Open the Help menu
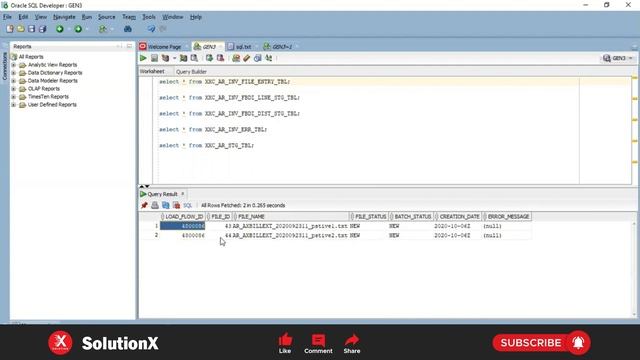The image size is (640, 360). click(196, 17)
